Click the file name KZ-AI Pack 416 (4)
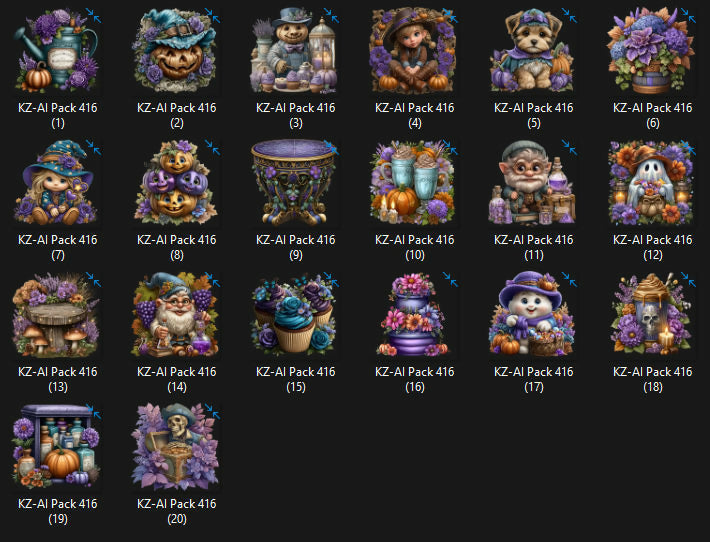 [415, 115]
